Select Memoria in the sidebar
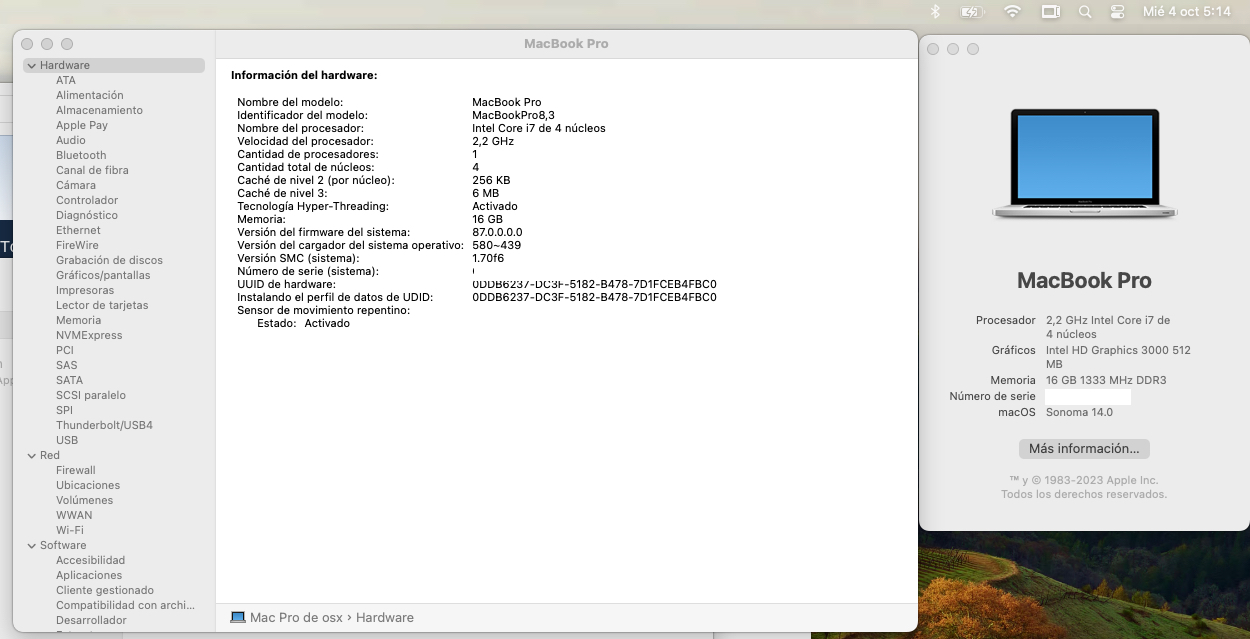 coord(78,320)
